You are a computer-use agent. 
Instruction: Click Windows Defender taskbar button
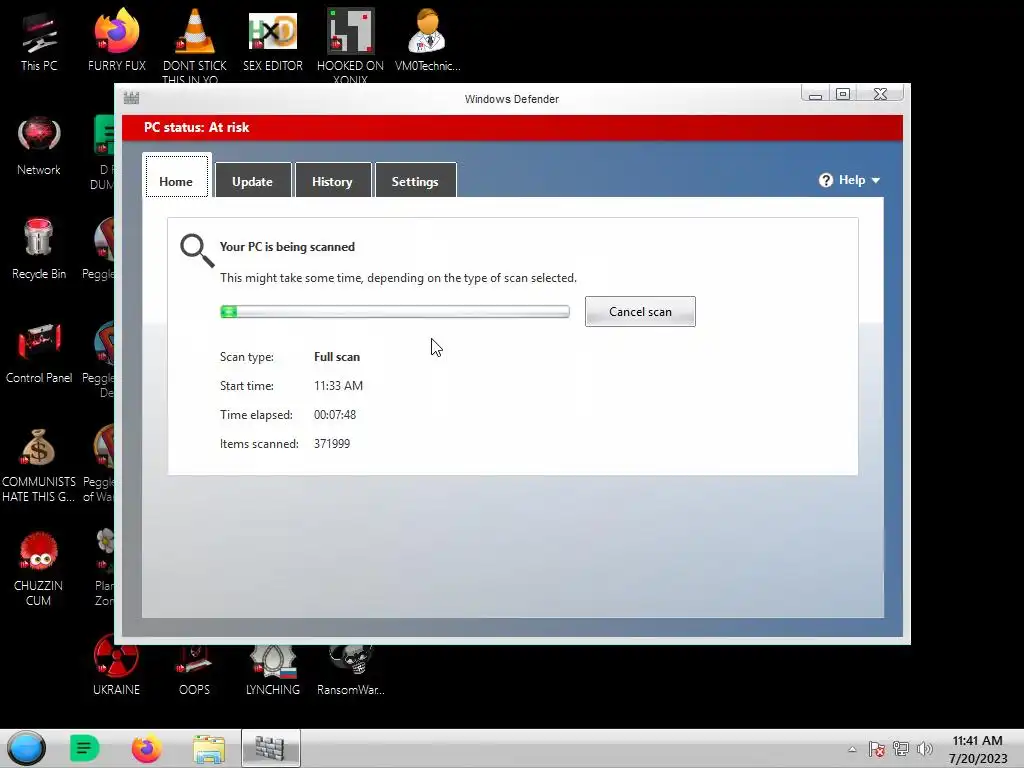pos(270,748)
